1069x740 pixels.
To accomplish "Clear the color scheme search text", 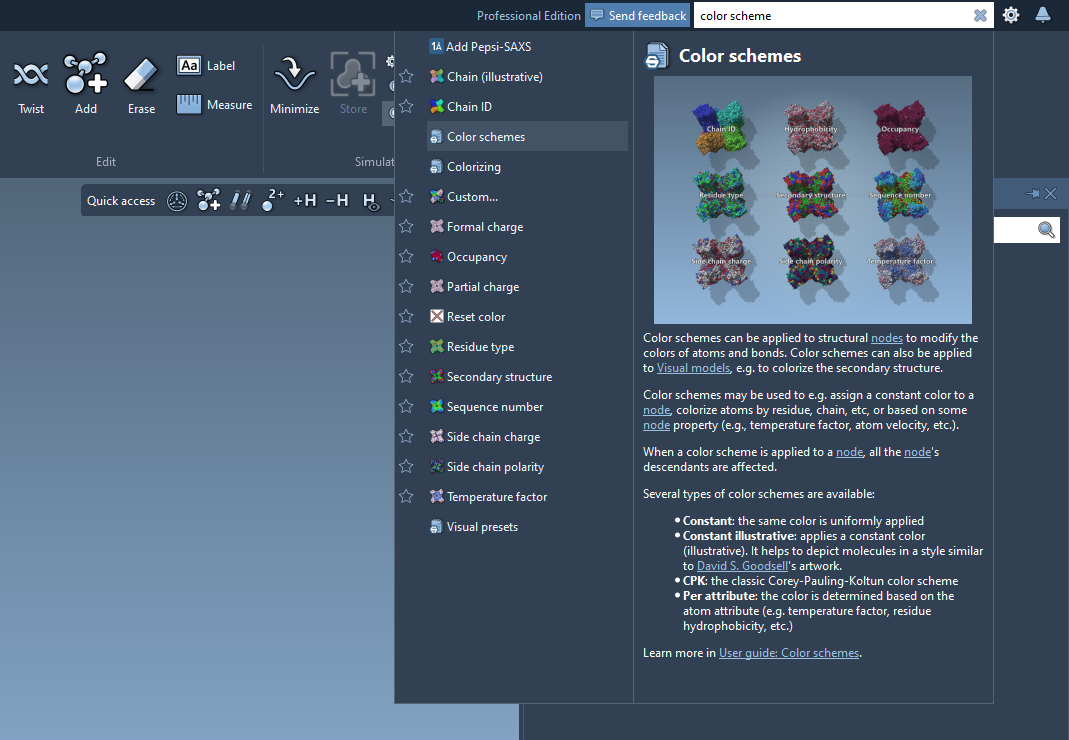I will click(x=980, y=16).
